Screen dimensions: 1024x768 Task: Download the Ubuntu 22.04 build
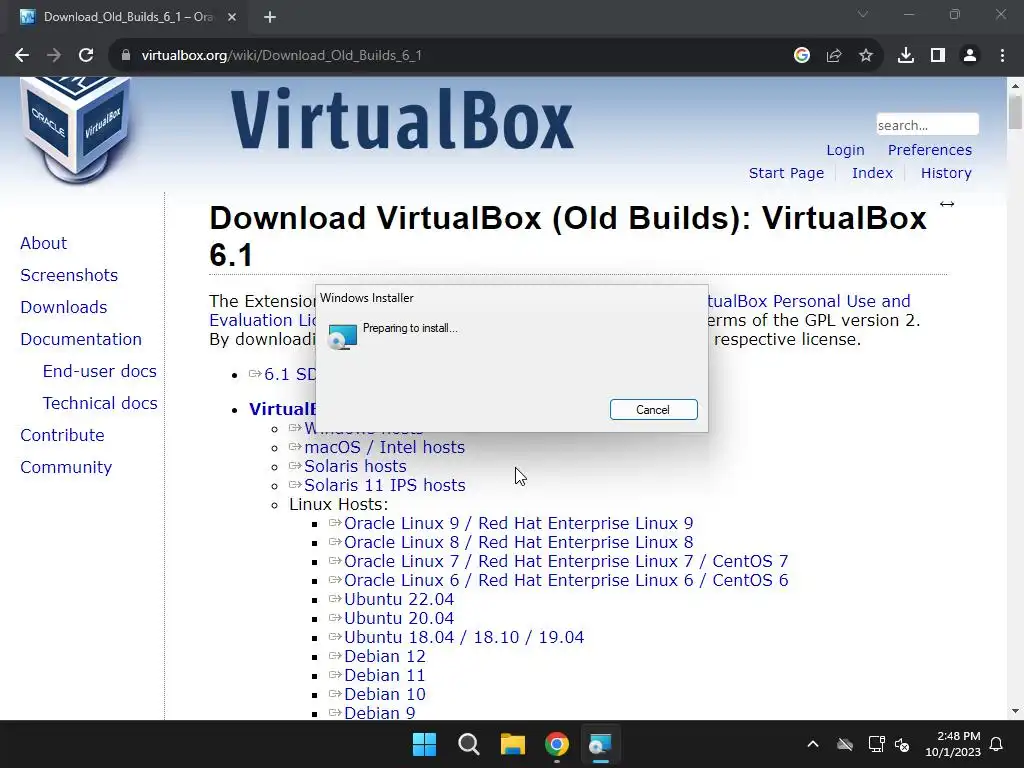(399, 599)
